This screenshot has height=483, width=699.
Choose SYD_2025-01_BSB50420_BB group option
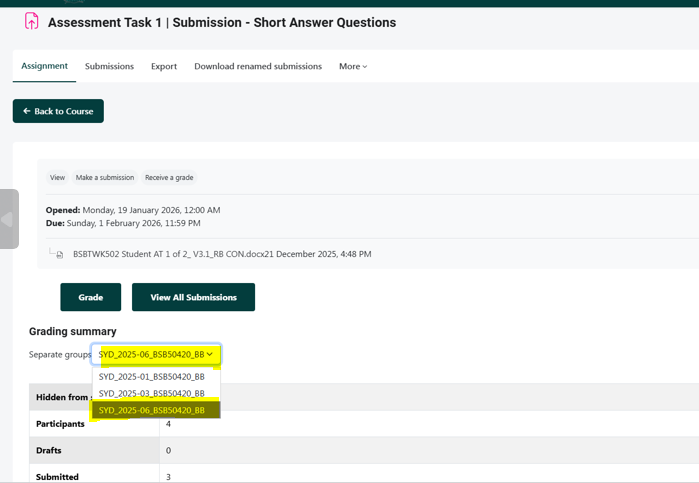(x=152, y=377)
